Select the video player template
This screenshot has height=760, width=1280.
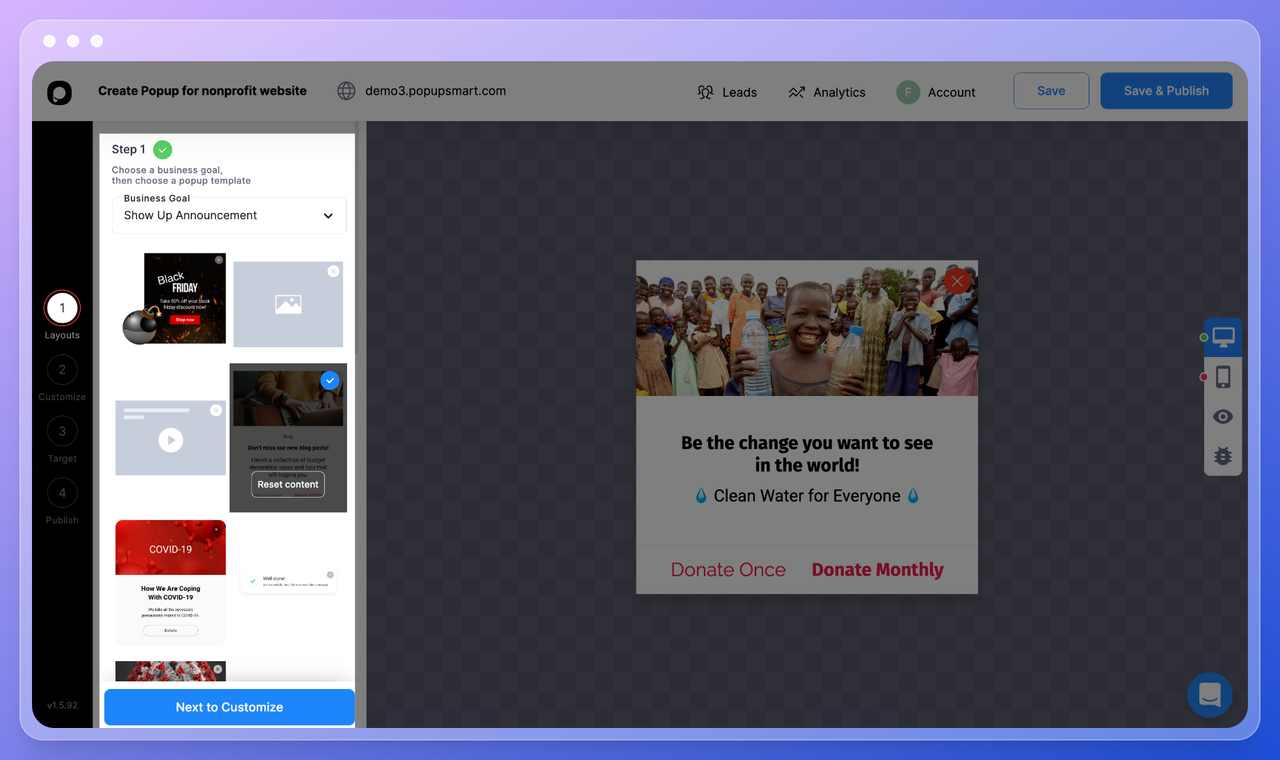point(171,438)
